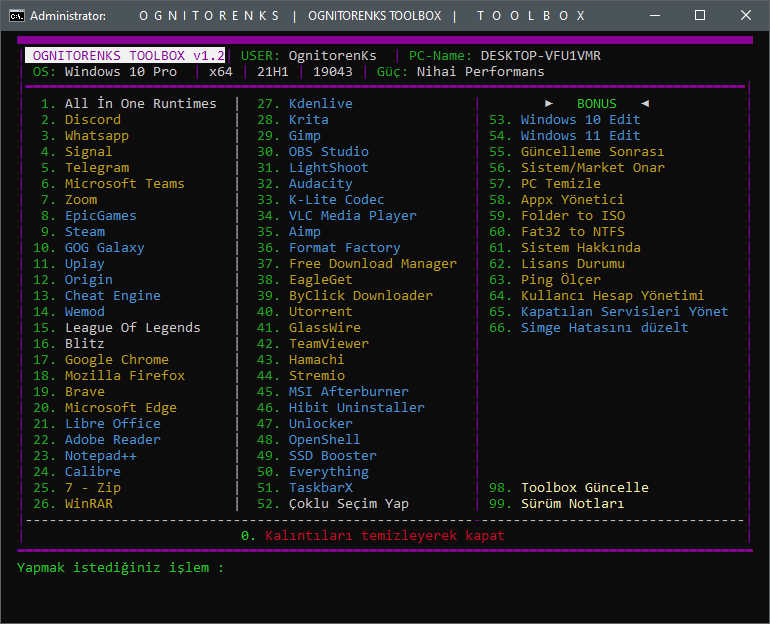
Task: Select 'Güncelleme Sonrası' entry
Action: 592,152
